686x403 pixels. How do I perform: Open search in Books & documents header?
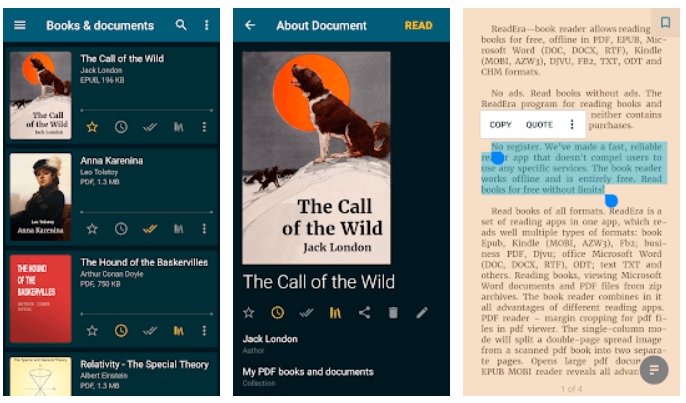tap(181, 25)
